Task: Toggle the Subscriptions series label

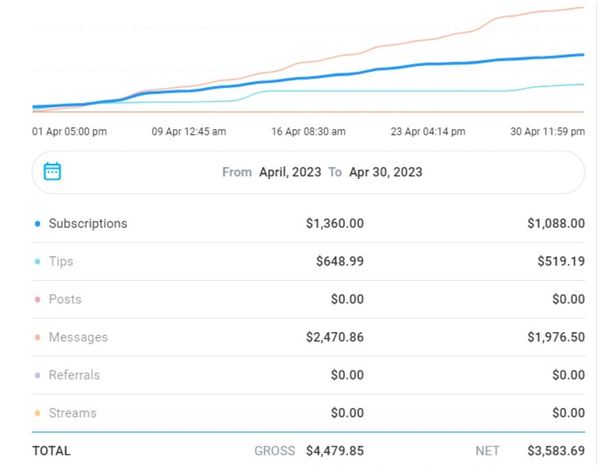Action: point(88,224)
